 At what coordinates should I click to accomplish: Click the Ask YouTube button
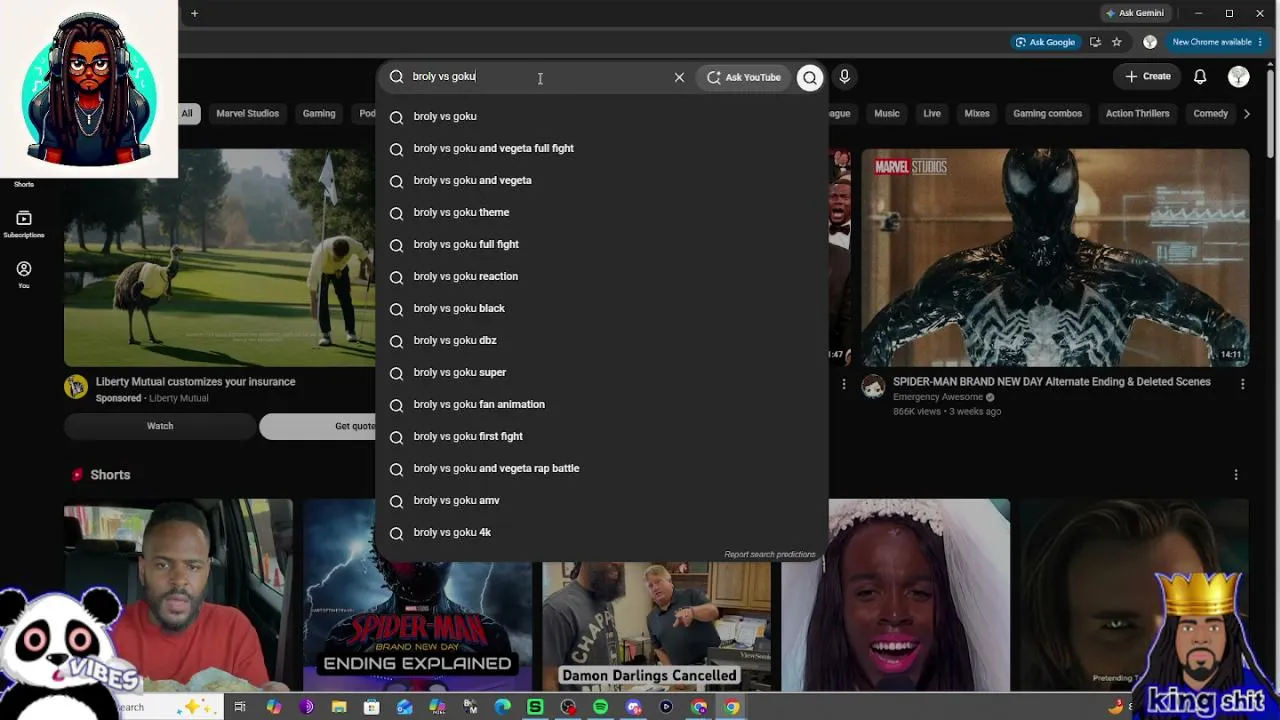pyautogui.click(x=744, y=77)
